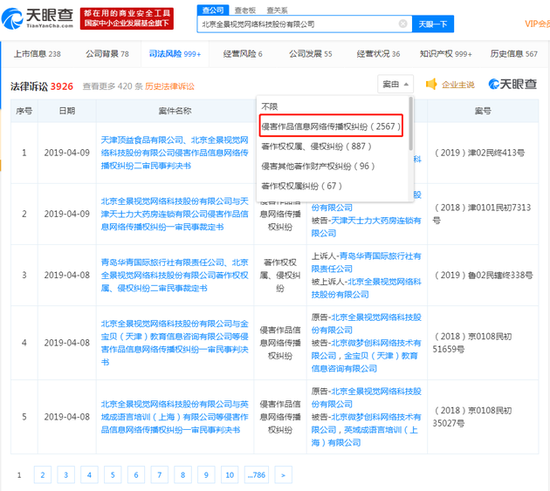Select 著作权权属、侵权纠纷 (887) option
This screenshot has height=491, width=550.
[x=316, y=146]
